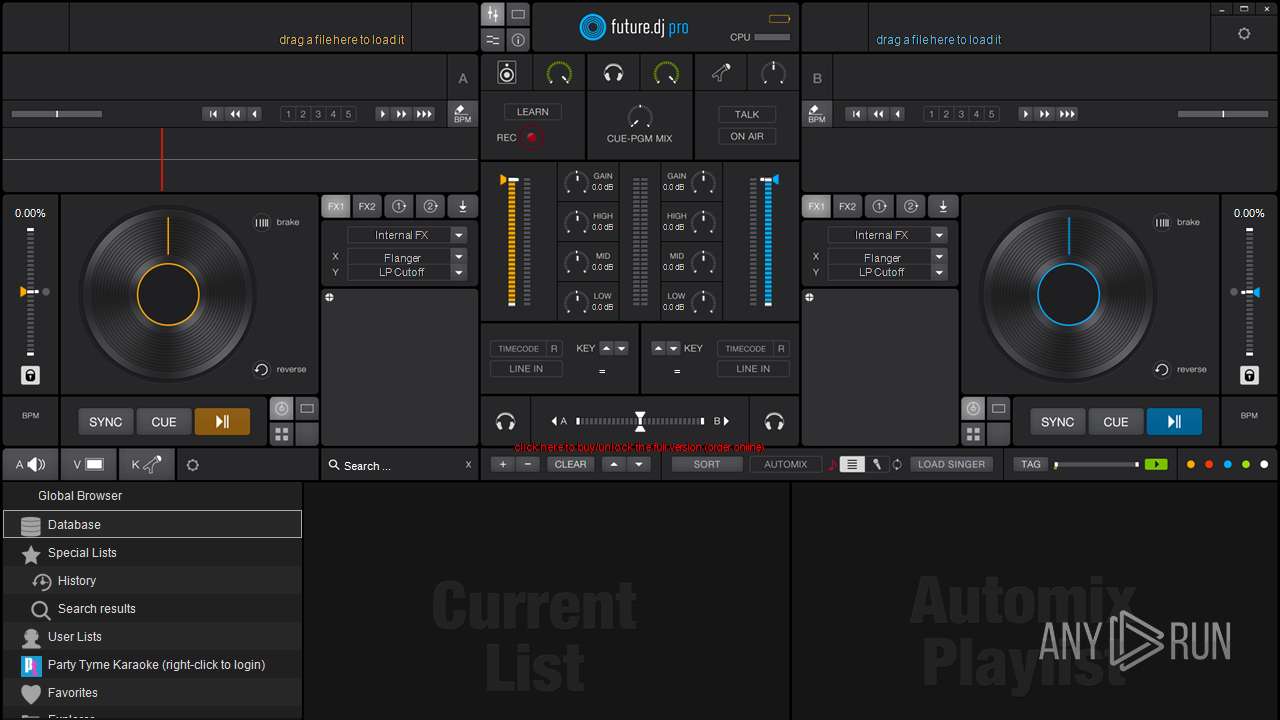Click the crossfader handle

coord(640,421)
